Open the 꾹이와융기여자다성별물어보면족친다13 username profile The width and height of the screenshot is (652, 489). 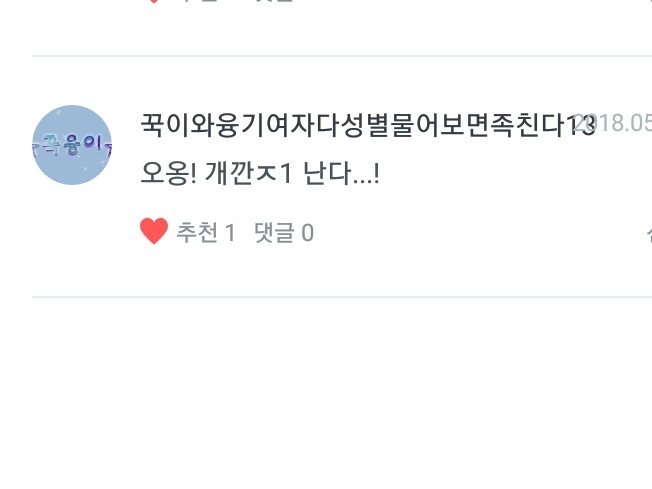click(368, 125)
